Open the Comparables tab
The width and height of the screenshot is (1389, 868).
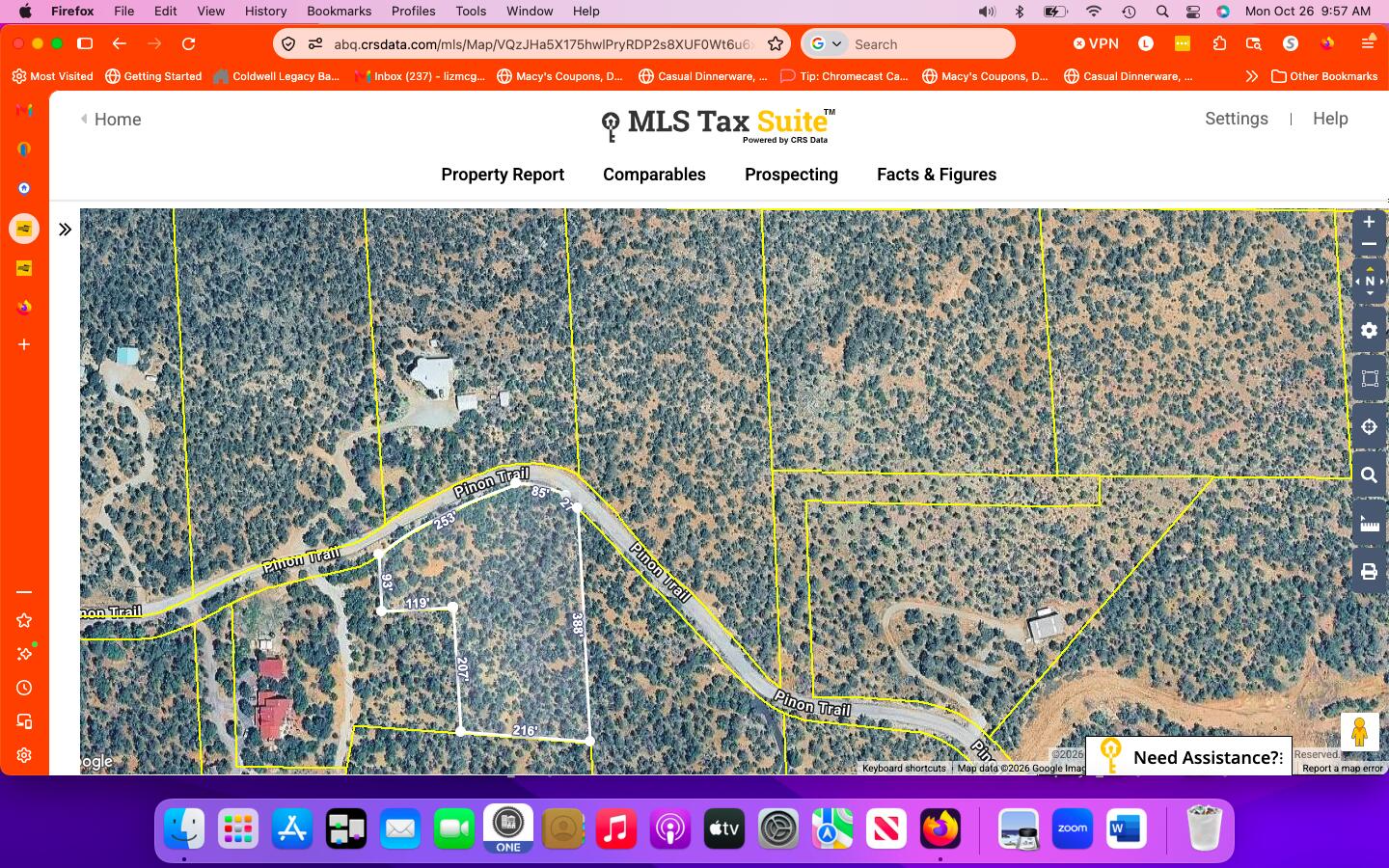pos(654,175)
